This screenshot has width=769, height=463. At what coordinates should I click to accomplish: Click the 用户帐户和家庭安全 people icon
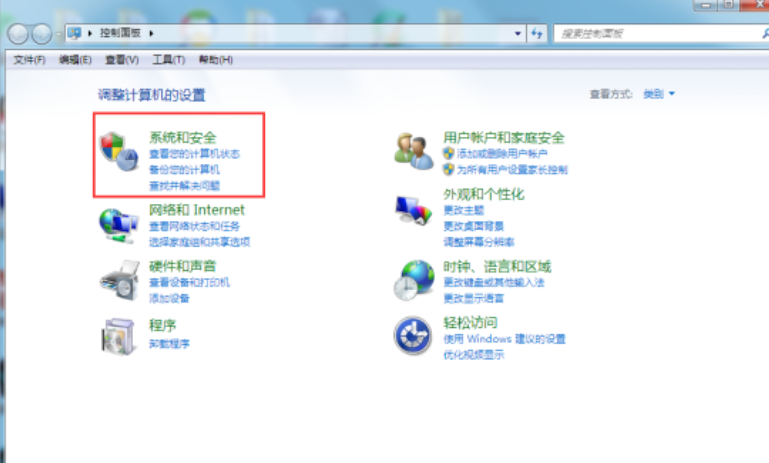[x=413, y=151]
